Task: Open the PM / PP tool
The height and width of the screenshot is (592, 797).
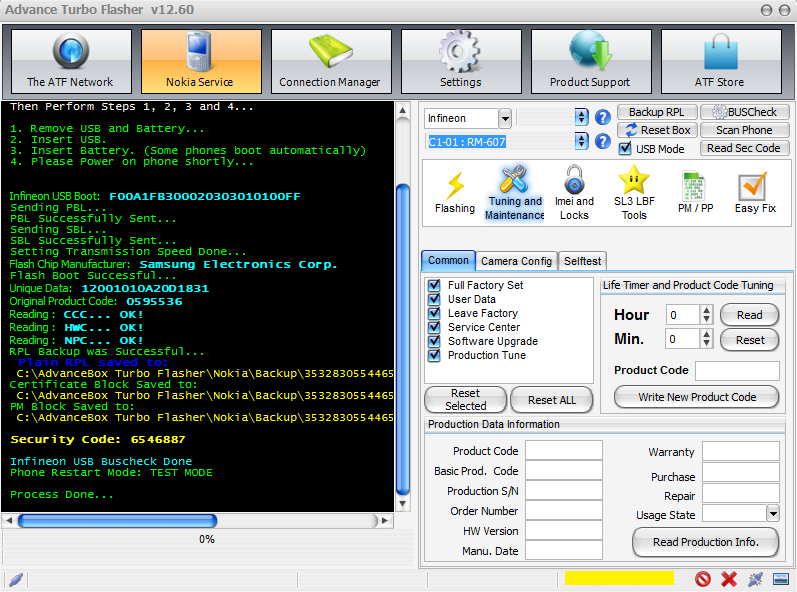Action: pyautogui.click(x=695, y=193)
